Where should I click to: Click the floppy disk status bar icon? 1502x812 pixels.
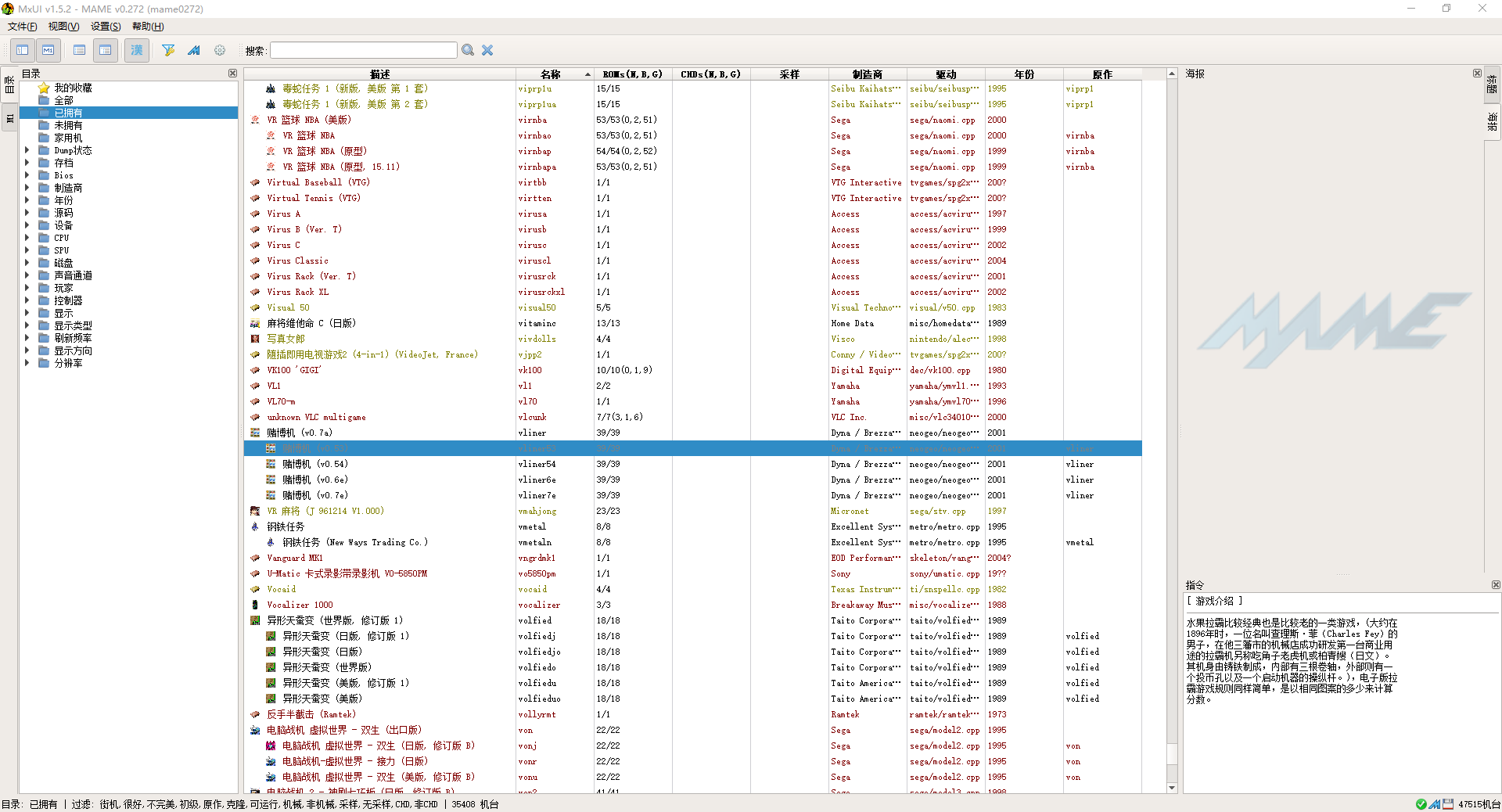1448,804
